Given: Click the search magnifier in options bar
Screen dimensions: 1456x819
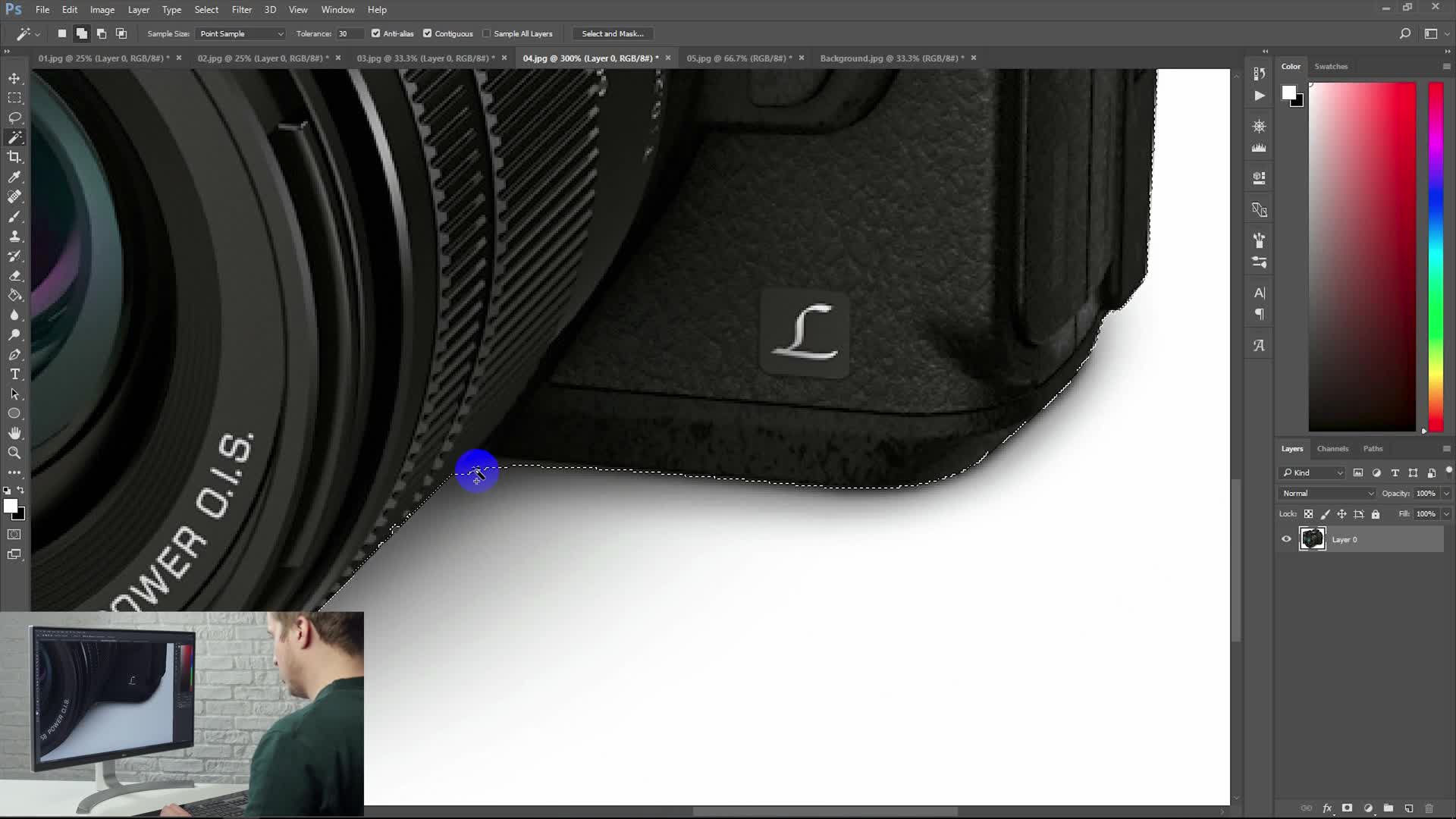Looking at the screenshot, I should 1404,33.
